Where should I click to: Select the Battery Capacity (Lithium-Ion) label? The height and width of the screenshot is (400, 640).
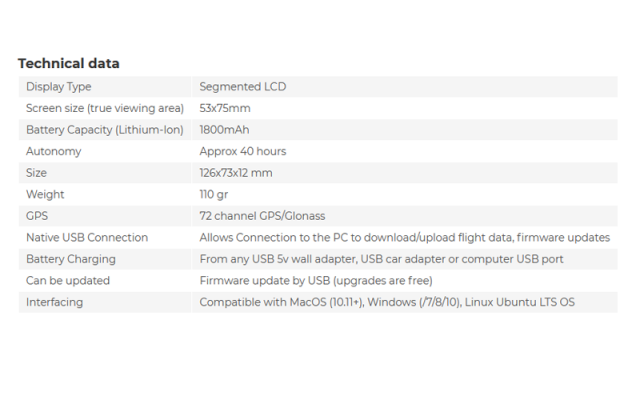[105, 130]
